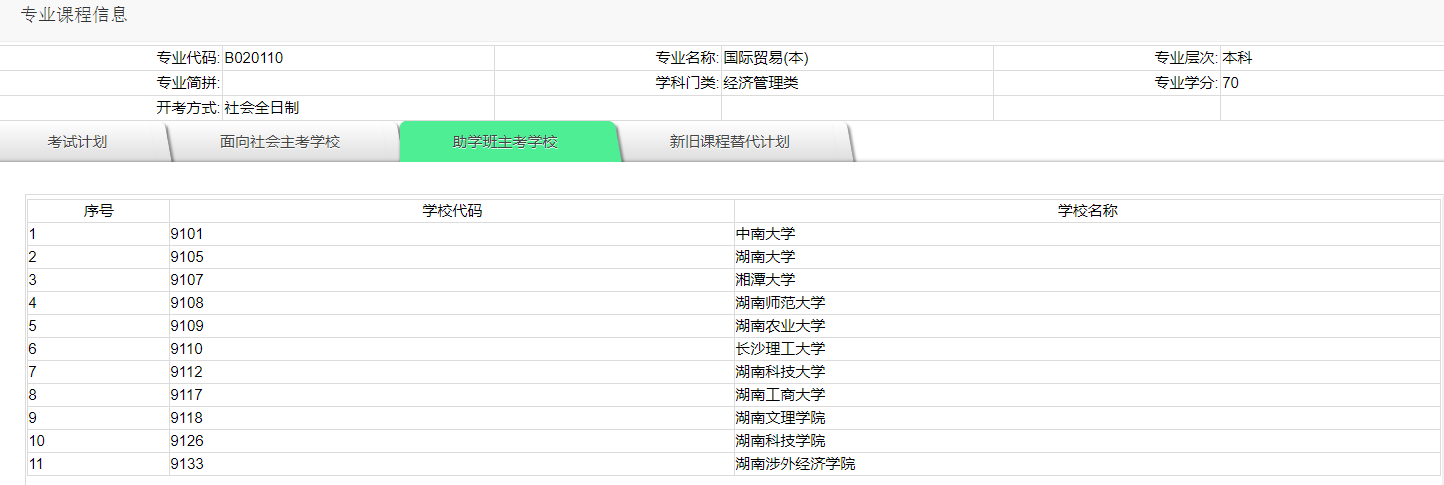This screenshot has height=485, width=1444.
Task: Click the 专业简拼 label
Action: [x=188, y=83]
